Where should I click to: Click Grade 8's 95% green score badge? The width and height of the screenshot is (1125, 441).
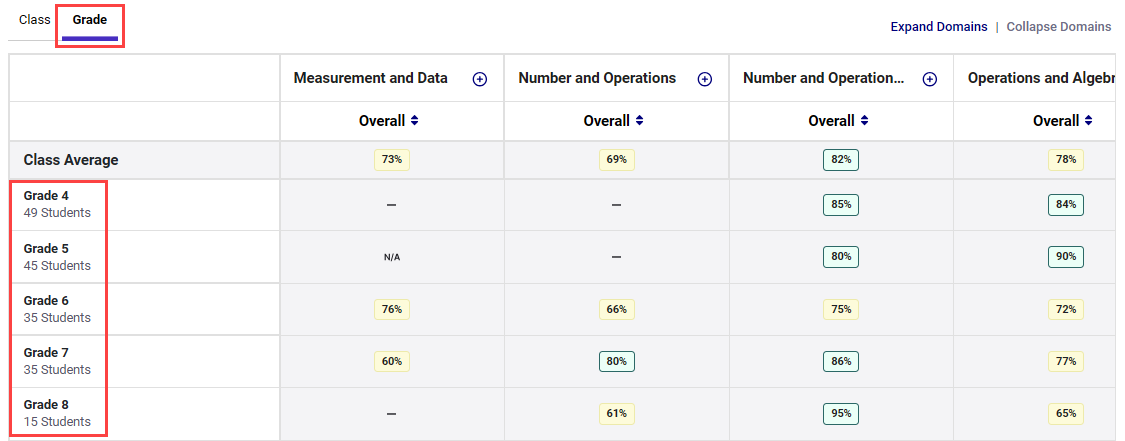tap(840, 413)
